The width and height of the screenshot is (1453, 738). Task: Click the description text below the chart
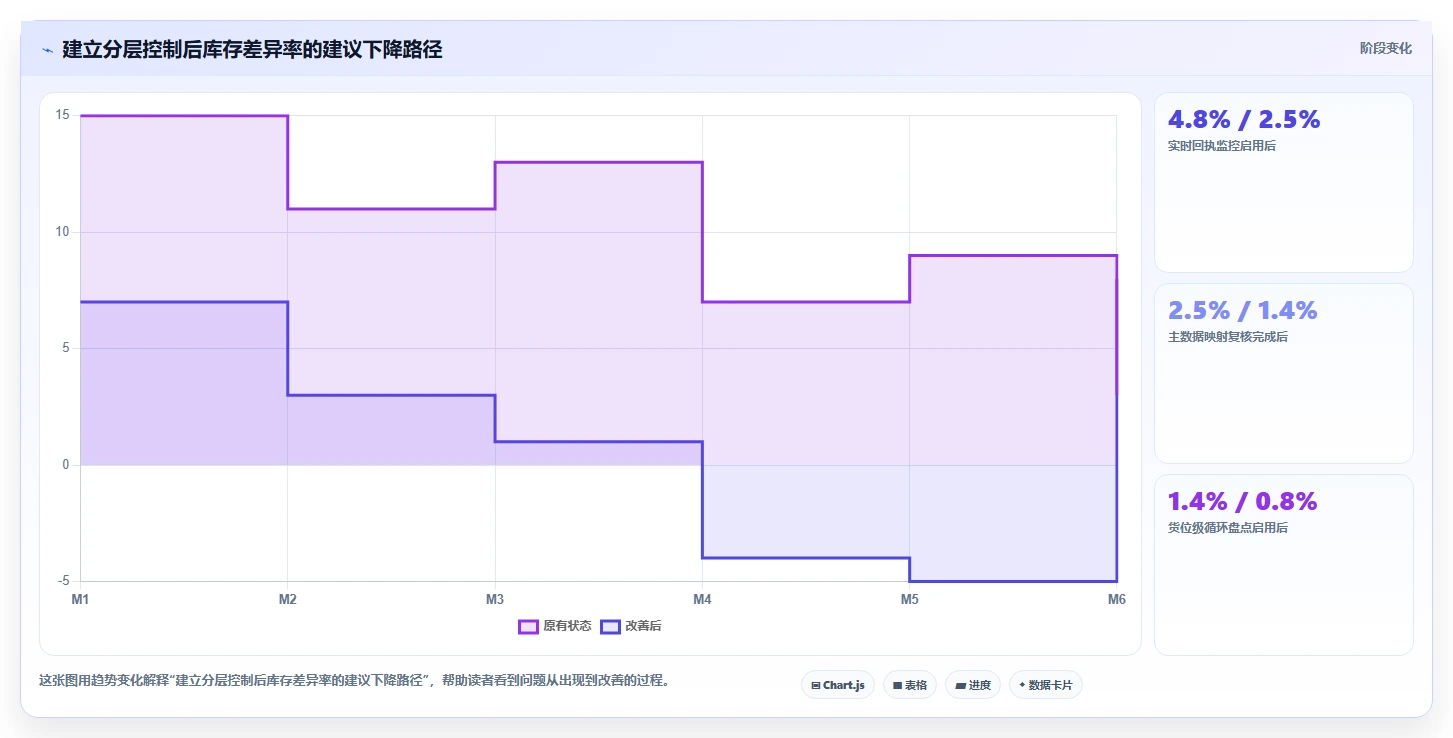[354, 680]
